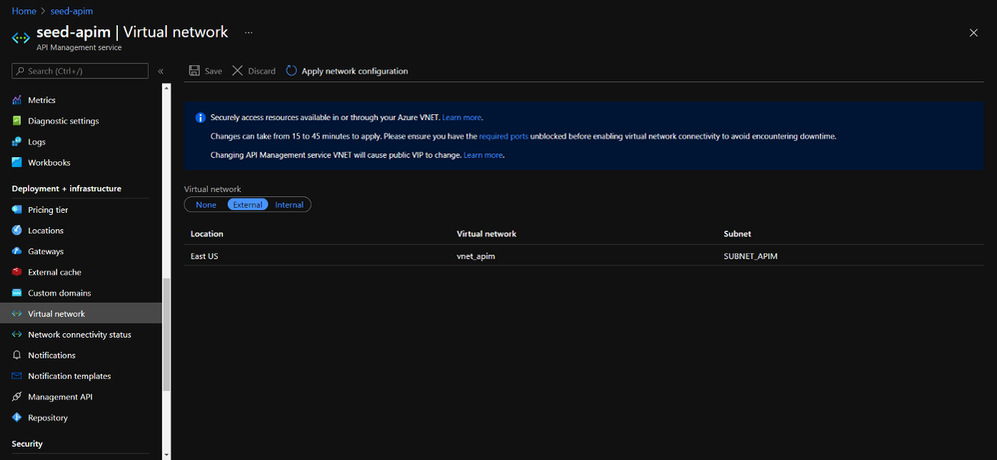The width and height of the screenshot is (999, 460).
Task: Click the Virtual network sidebar icon
Action: point(17,313)
